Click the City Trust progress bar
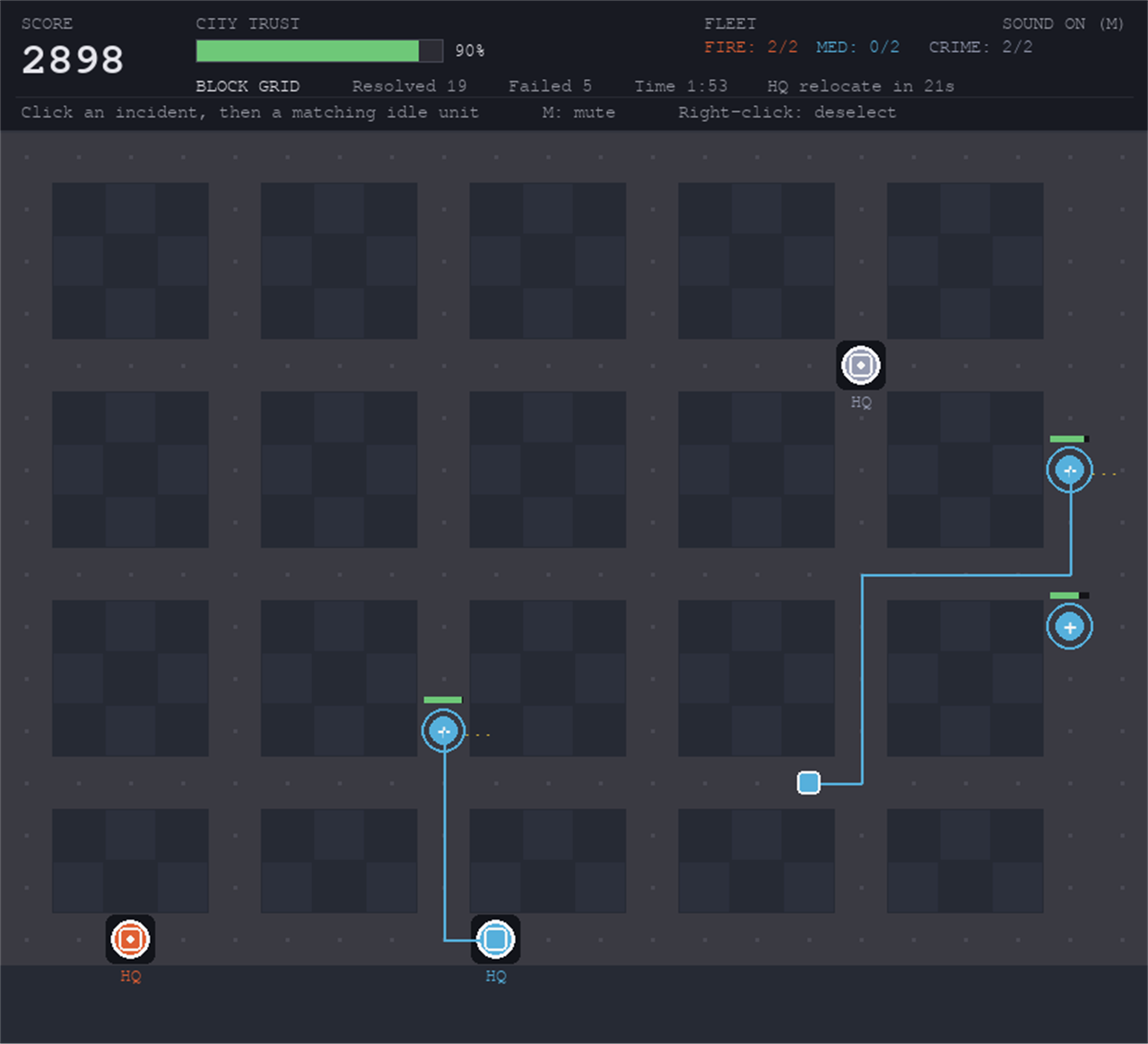 point(319,50)
